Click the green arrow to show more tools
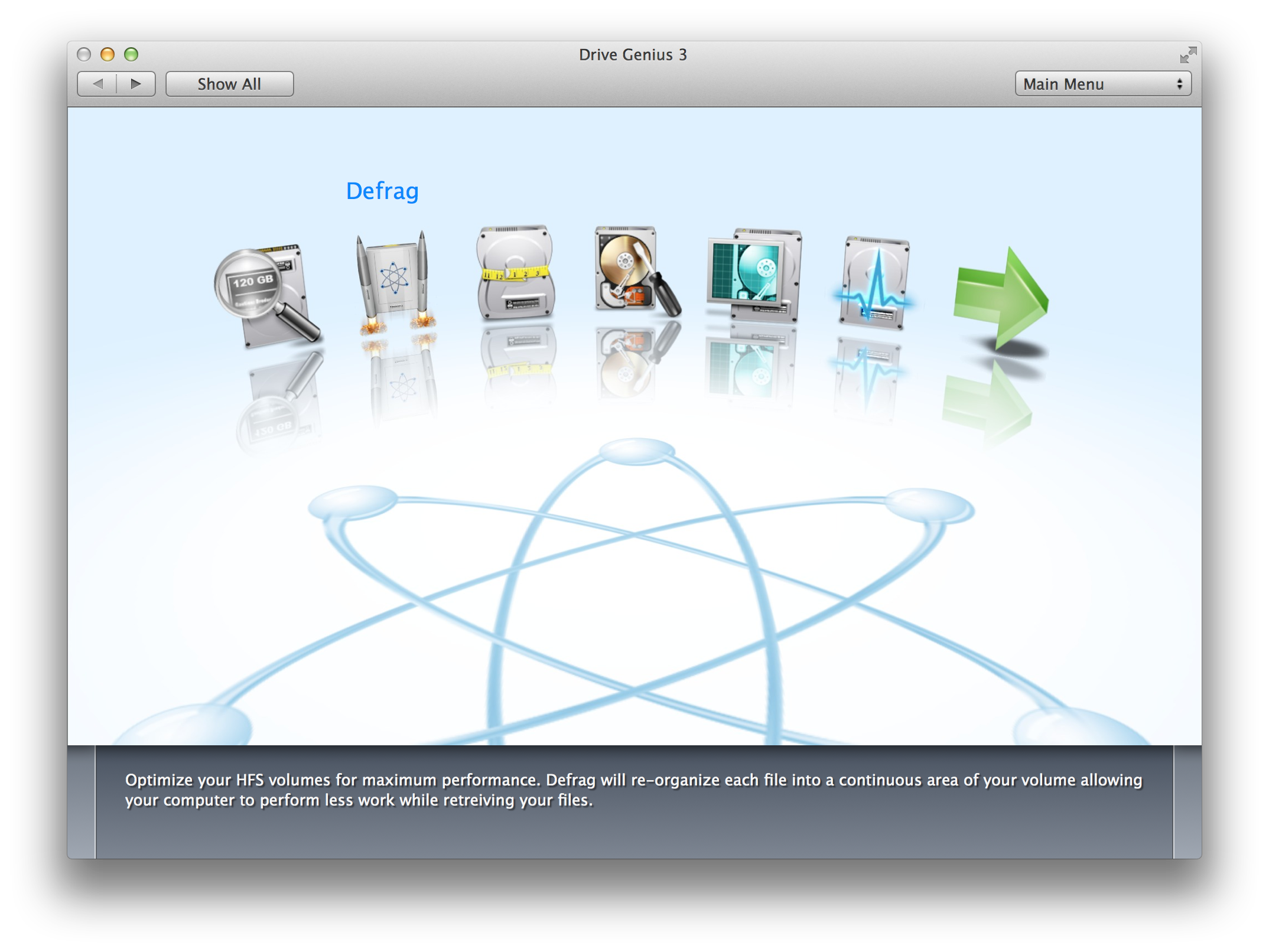The width and height of the screenshot is (1269, 952). pyautogui.click(x=1001, y=298)
